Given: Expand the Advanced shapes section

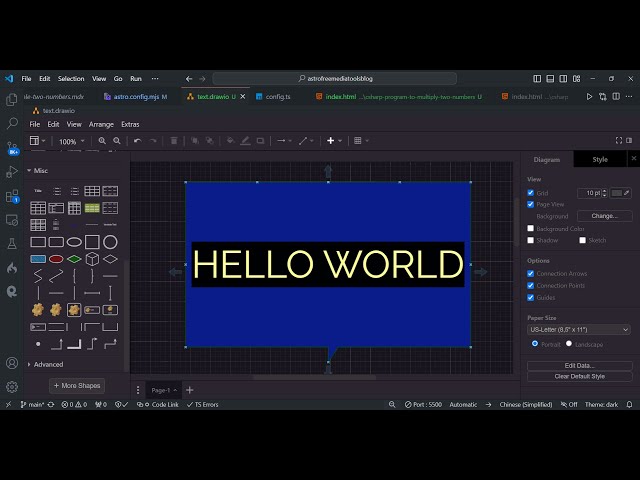Looking at the screenshot, I should [x=48, y=364].
